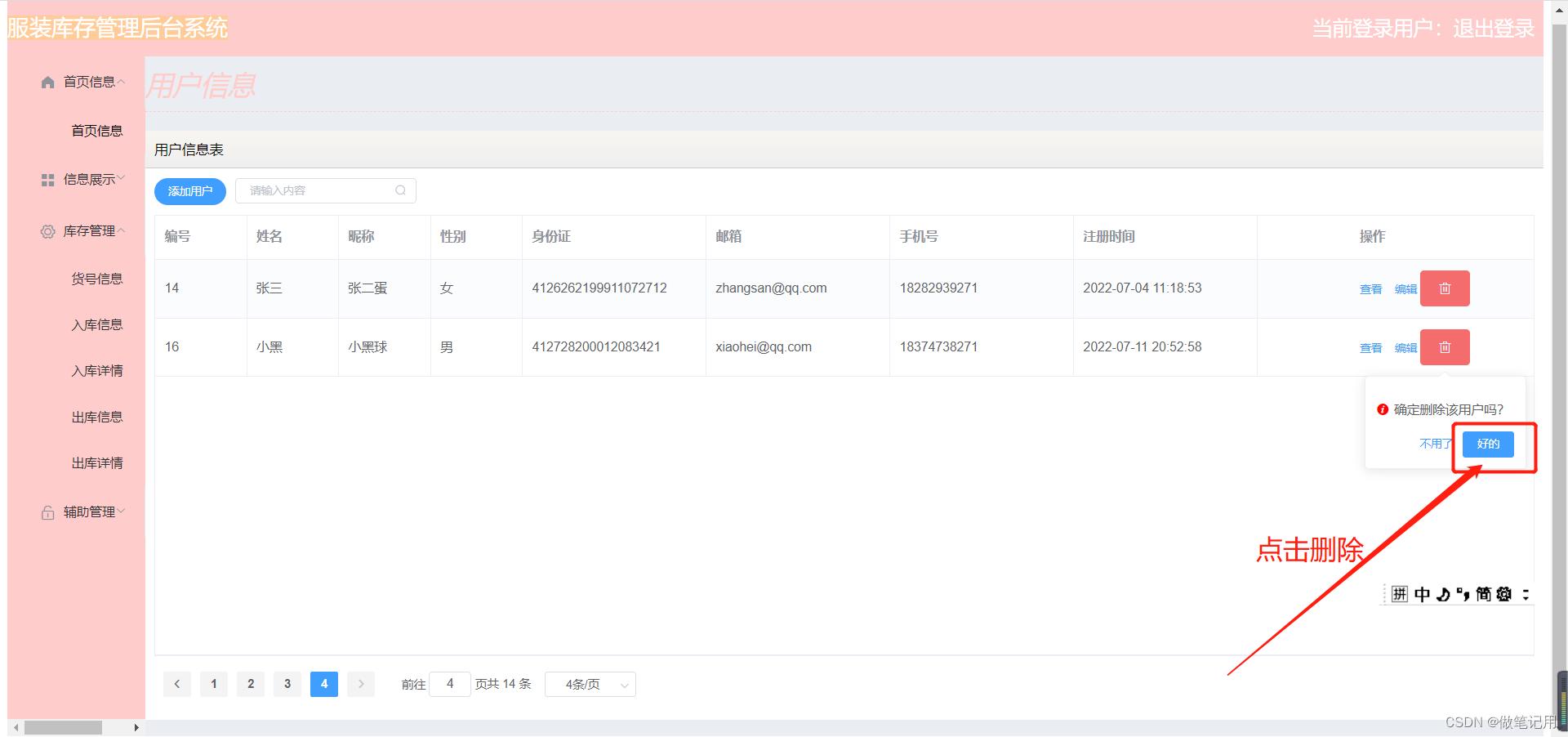Viewport: 1568px width, 737px height.
Task: Go to next page arrow in pagination
Action: (361, 684)
